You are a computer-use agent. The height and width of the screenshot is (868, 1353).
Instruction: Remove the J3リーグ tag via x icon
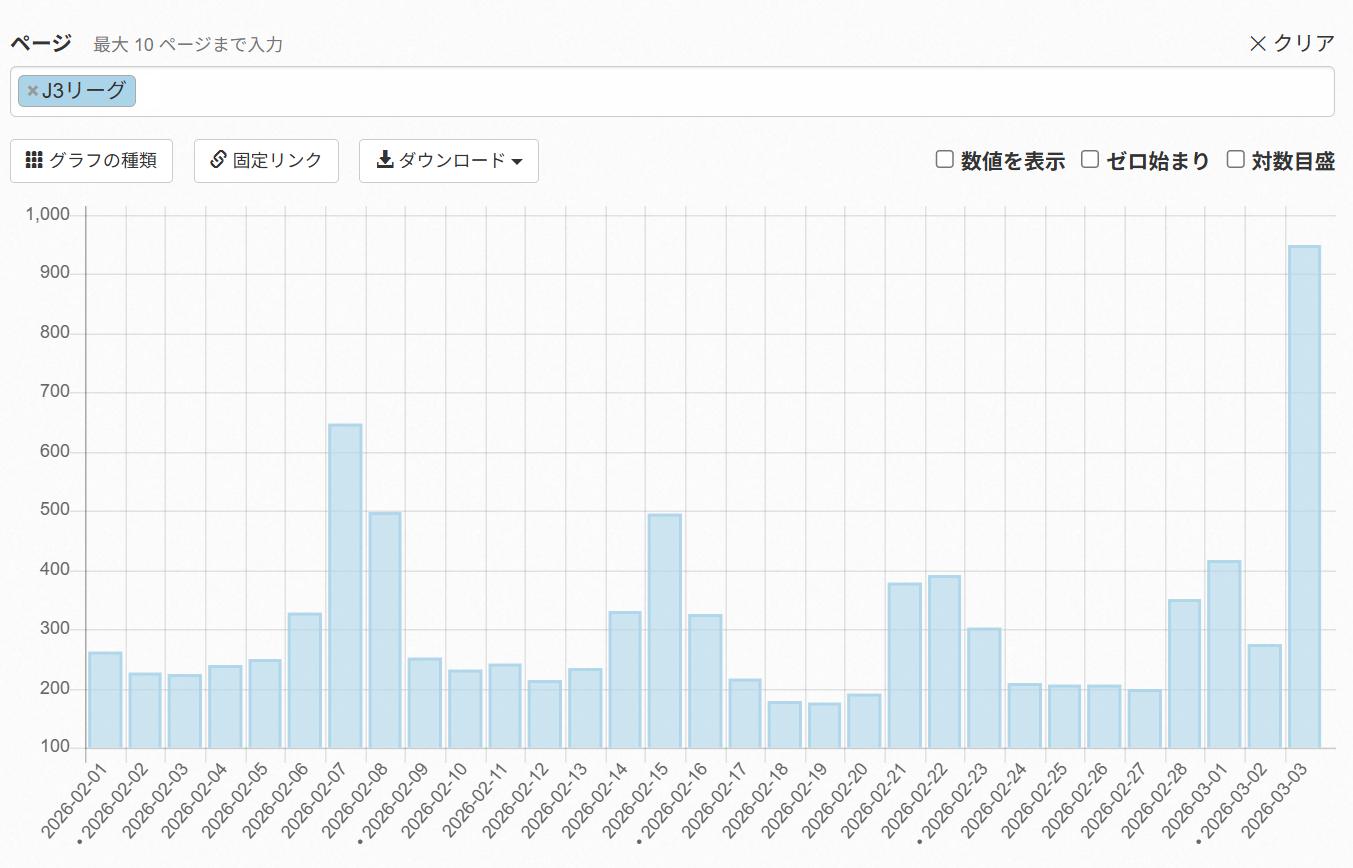pos(32,91)
